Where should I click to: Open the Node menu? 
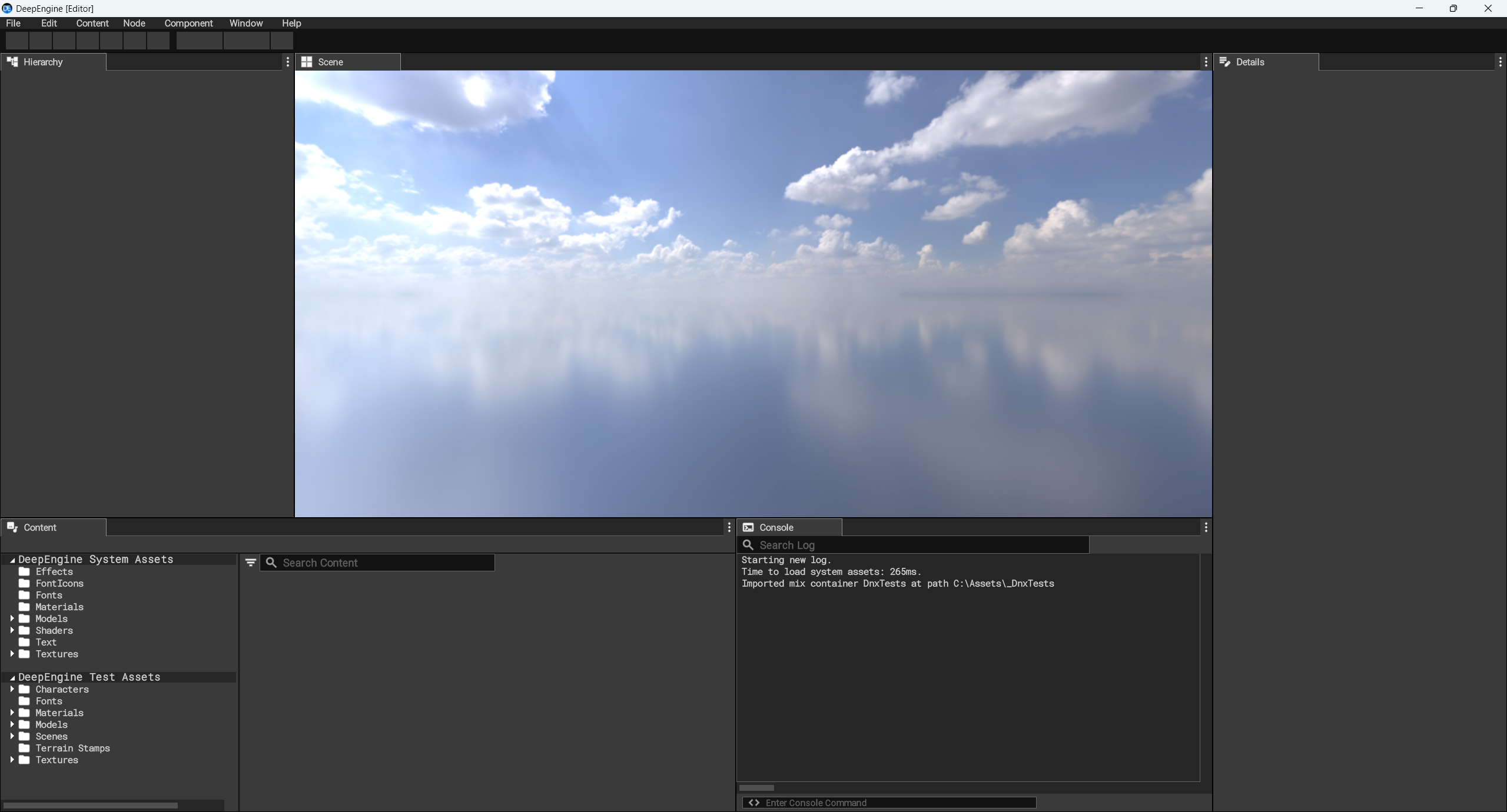click(134, 23)
